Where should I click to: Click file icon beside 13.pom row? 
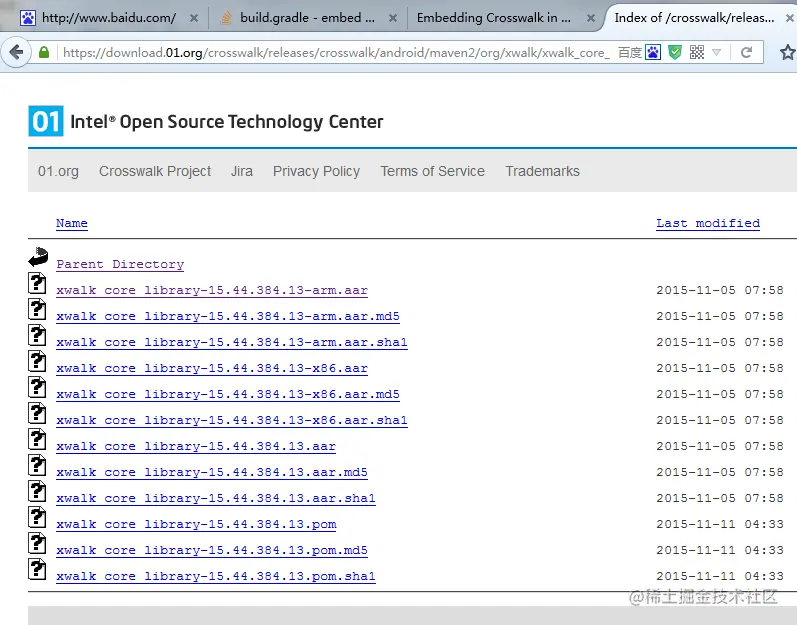click(x=37, y=517)
